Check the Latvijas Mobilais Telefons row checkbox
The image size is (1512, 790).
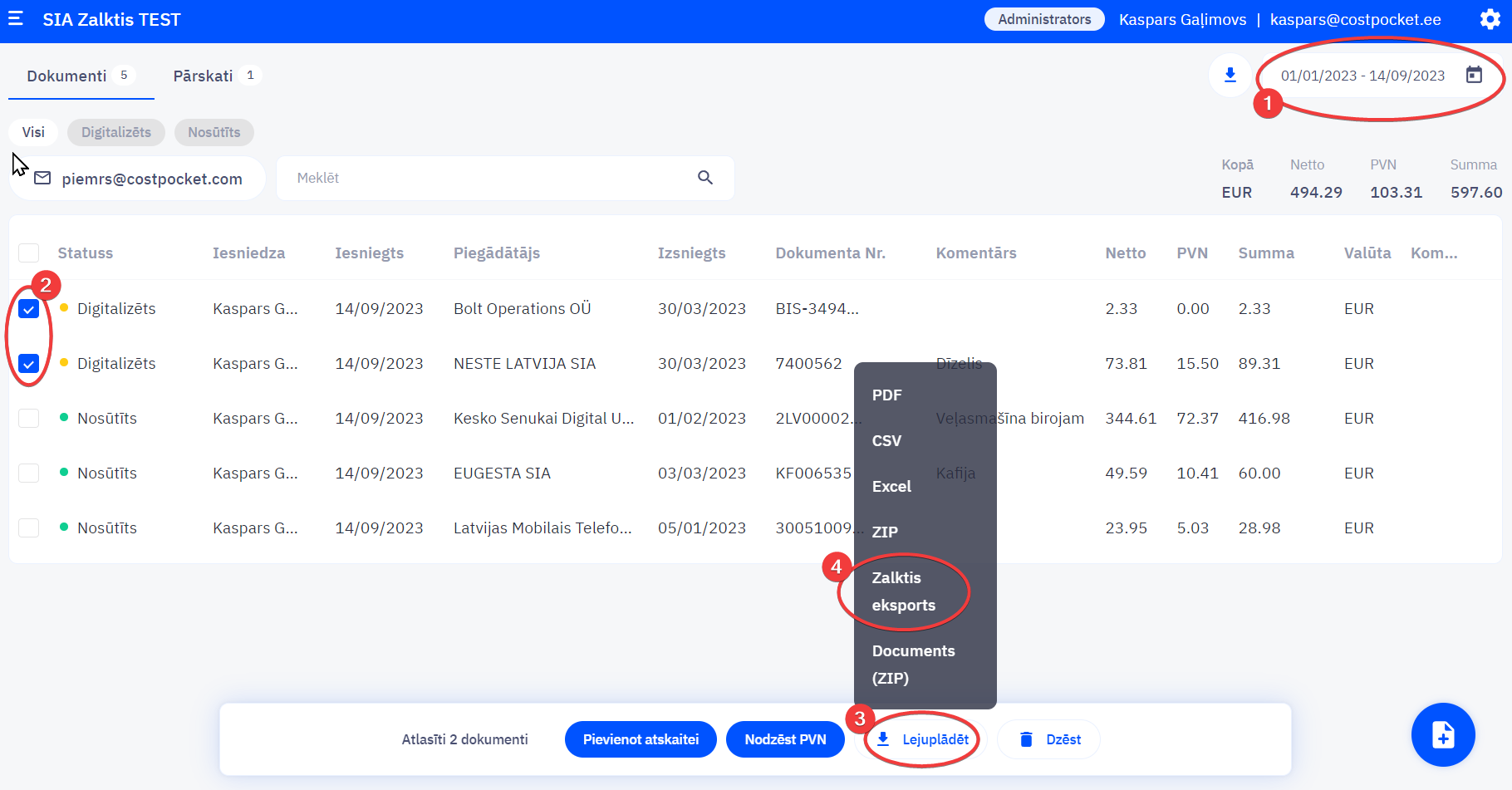pos(29,527)
